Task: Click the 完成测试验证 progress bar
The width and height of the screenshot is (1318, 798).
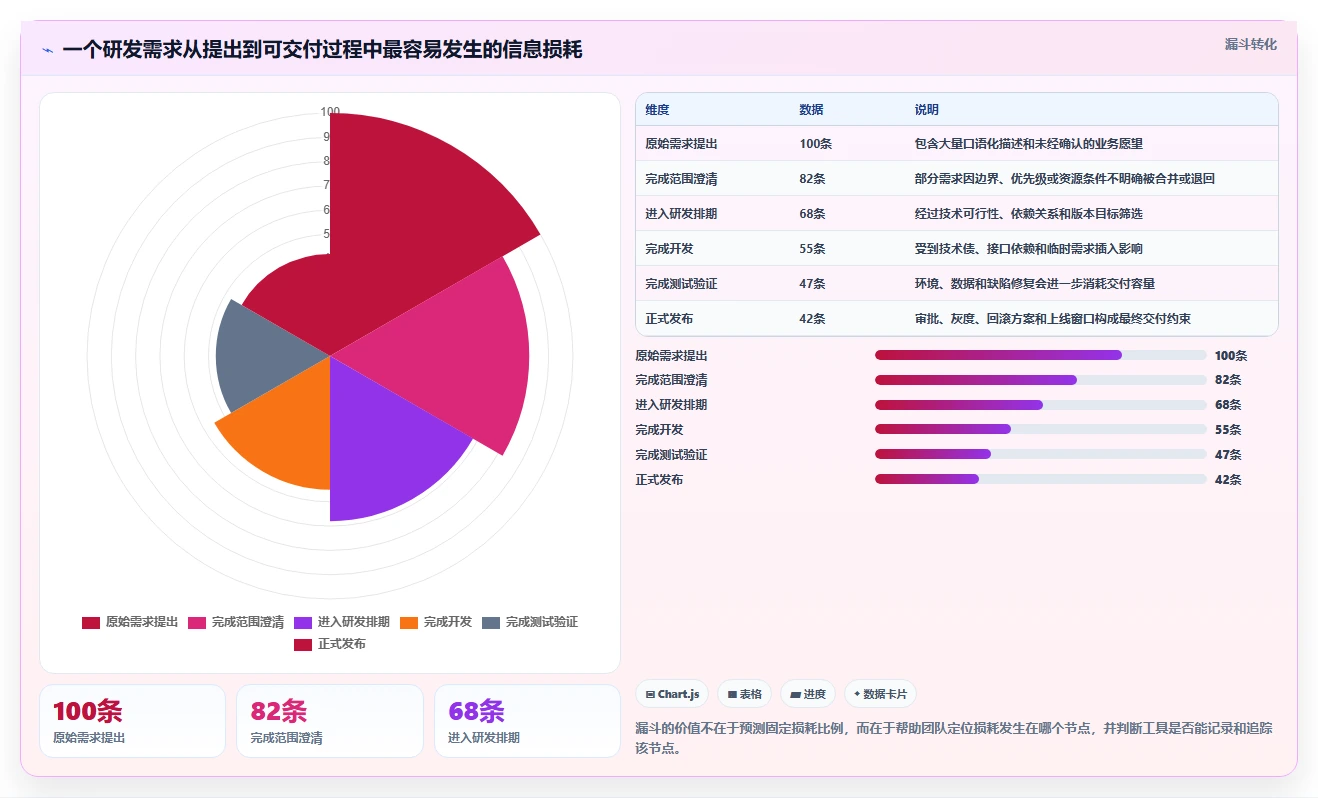Action: 1041,454
